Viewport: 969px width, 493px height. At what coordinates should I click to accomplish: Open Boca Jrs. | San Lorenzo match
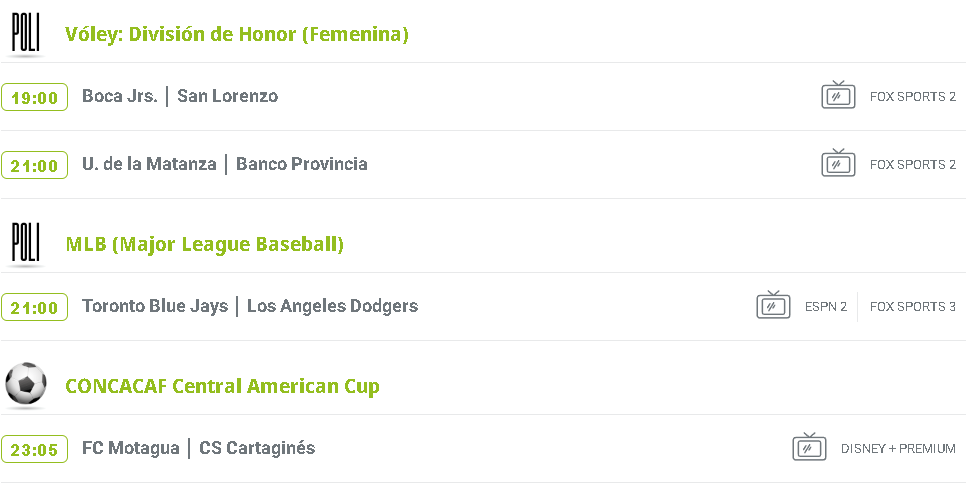180,96
